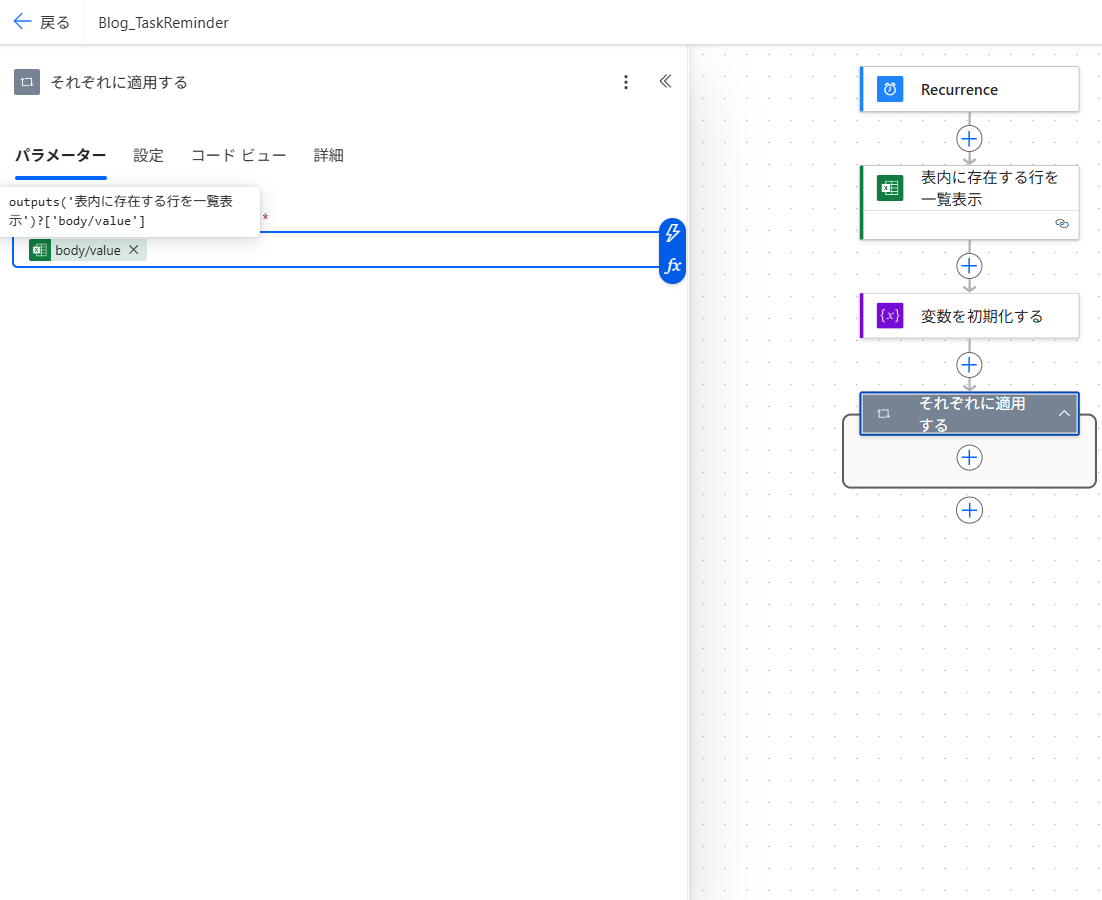Open the コード ビュー tab
Viewport: 1102px width, 900px height.
point(238,155)
